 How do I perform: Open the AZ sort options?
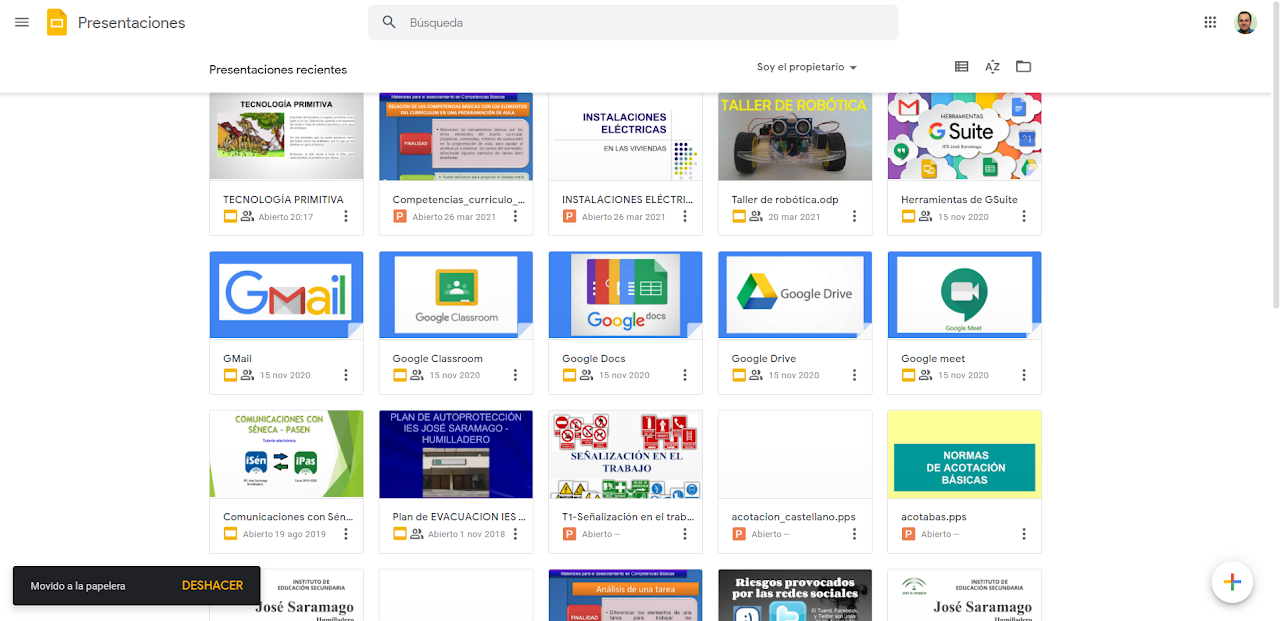pos(992,67)
